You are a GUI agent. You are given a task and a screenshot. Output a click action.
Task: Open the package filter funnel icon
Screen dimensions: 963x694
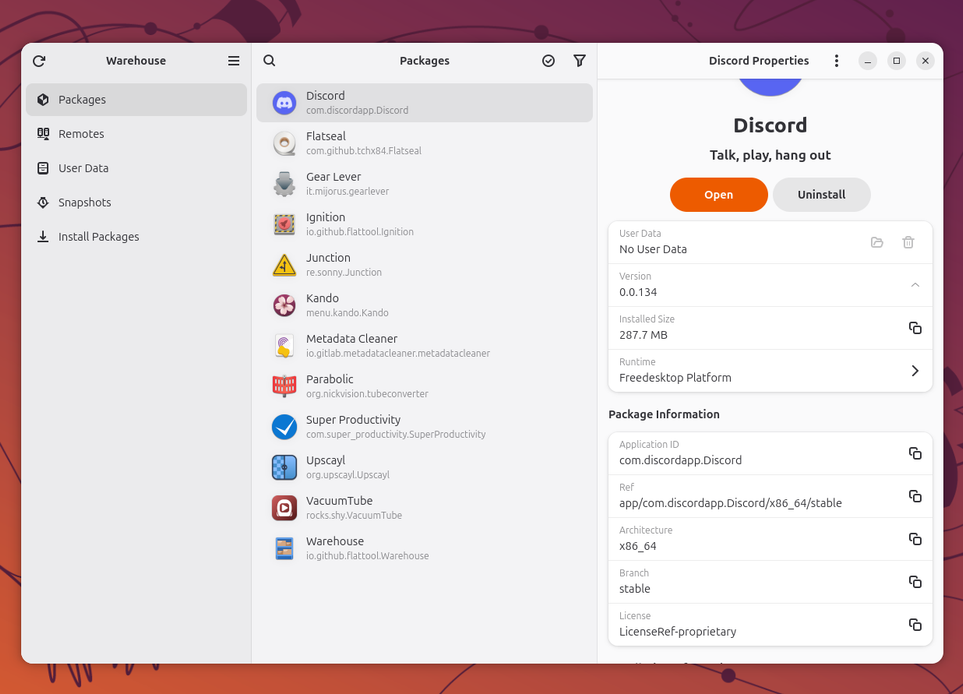click(579, 60)
